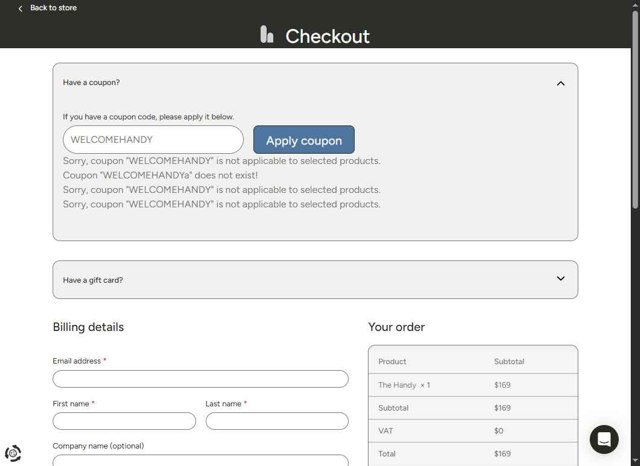Focus the Company name field

click(200, 460)
